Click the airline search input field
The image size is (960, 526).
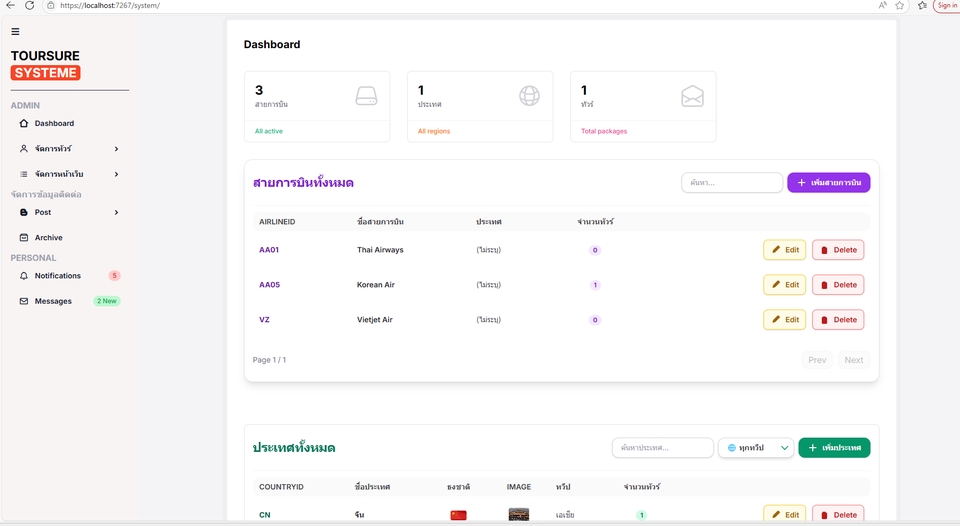click(731, 183)
